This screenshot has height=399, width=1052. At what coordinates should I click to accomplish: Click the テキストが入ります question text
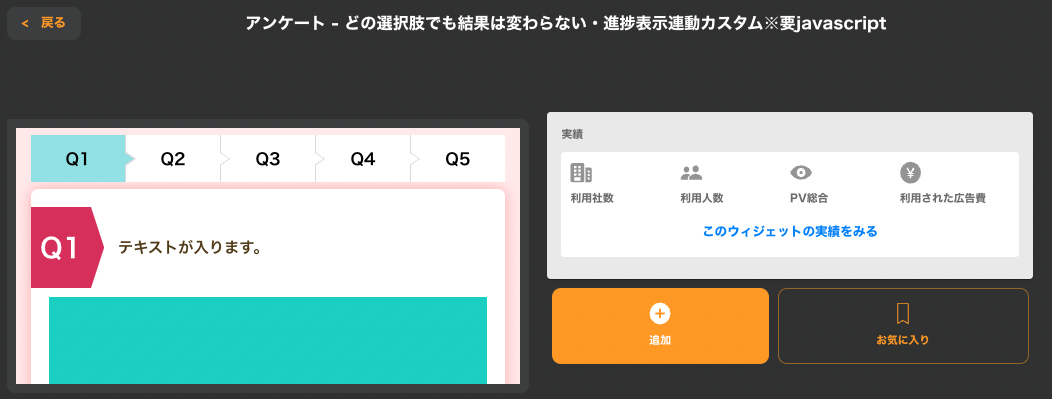pos(190,248)
